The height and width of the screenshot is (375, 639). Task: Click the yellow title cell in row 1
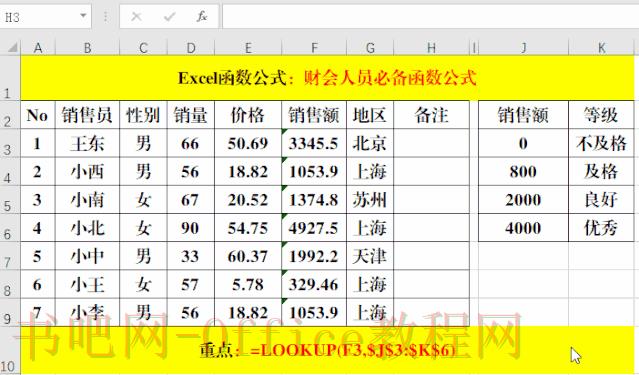[327, 78]
